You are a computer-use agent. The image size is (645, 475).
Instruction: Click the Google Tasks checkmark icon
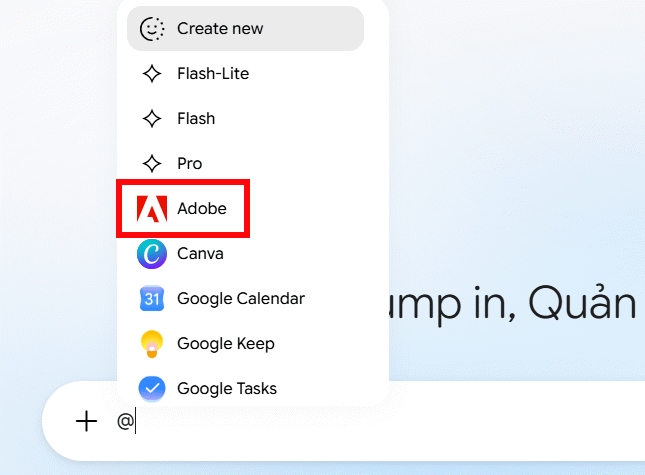click(152, 389)
